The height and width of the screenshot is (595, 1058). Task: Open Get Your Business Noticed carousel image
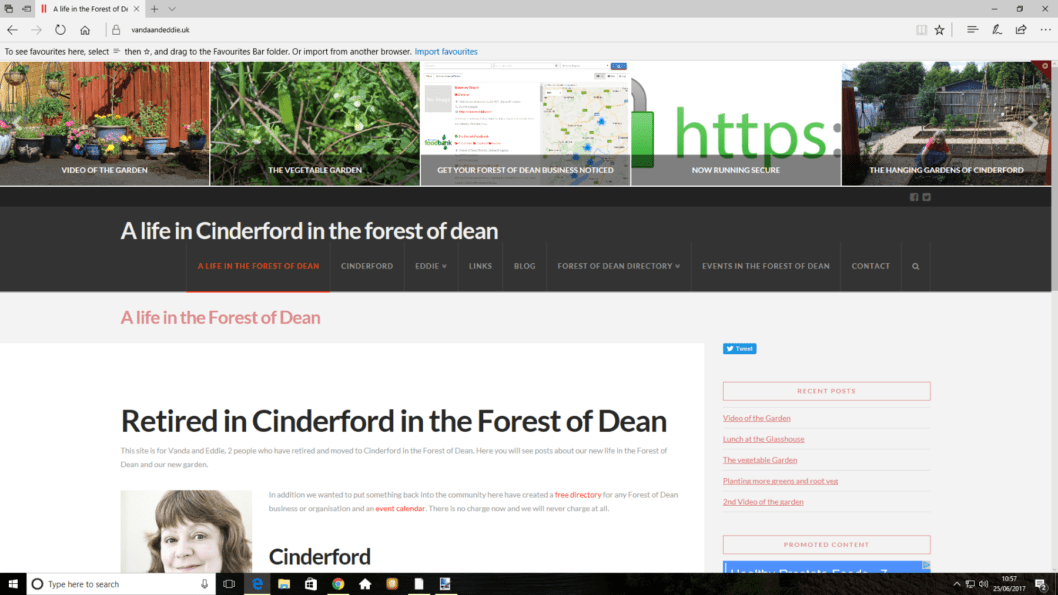pyautogui.click(x=525, y=123)
